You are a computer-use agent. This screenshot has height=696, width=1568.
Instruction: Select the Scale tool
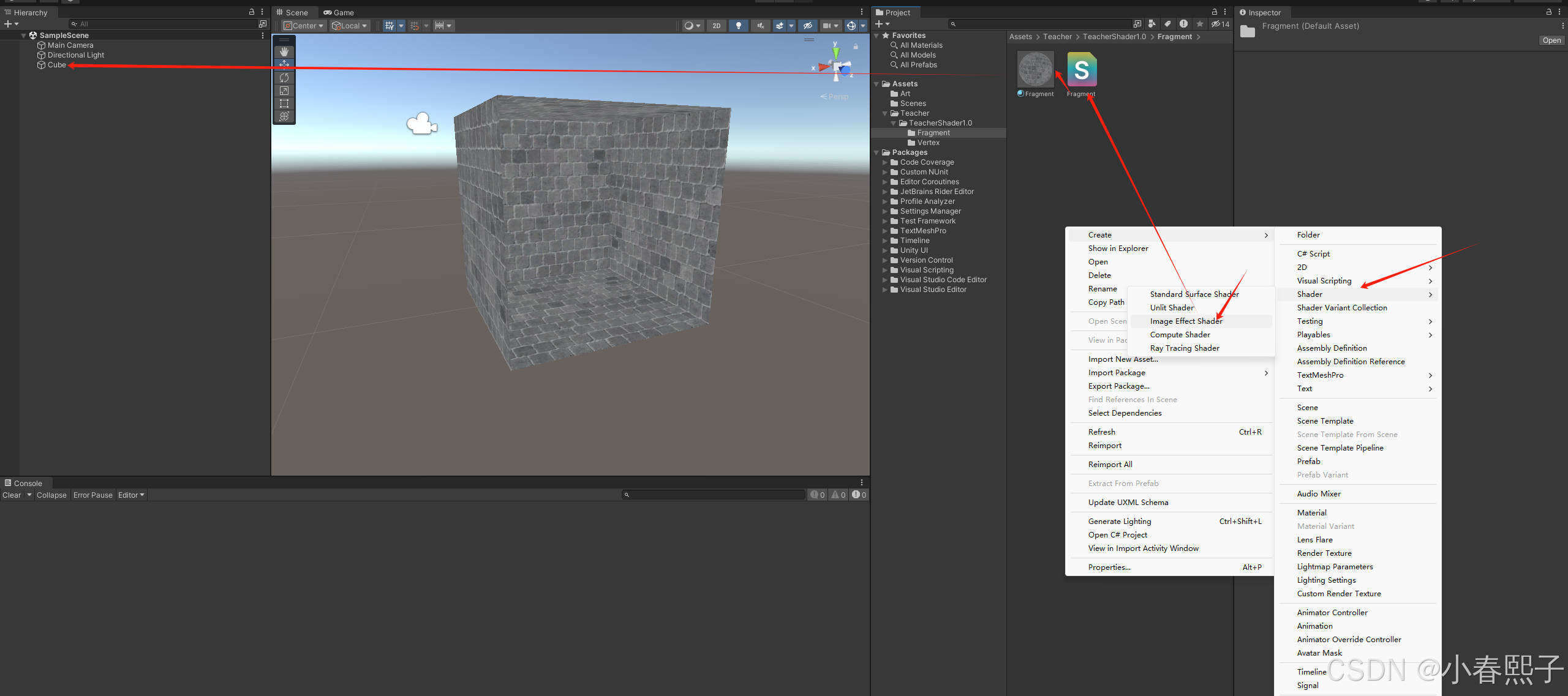point(284,91)
